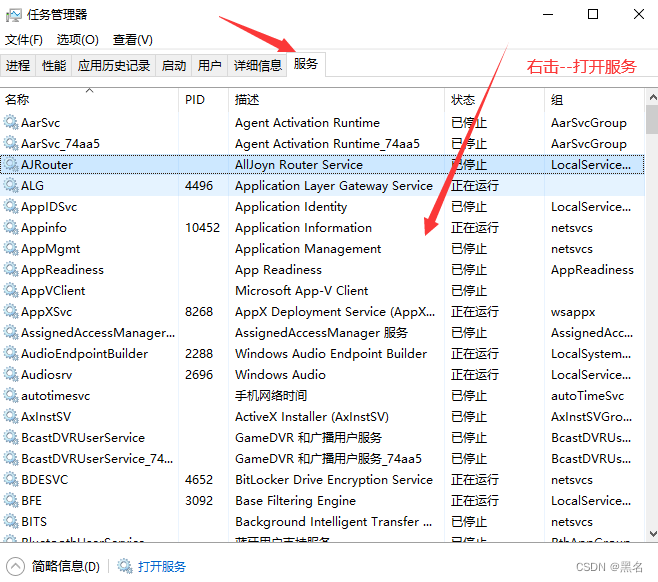The width and height of the screenshot is (658, 582).
Task: Select the Windows Audio Endpoint Builder description
Action: click(x=331, y=353)
